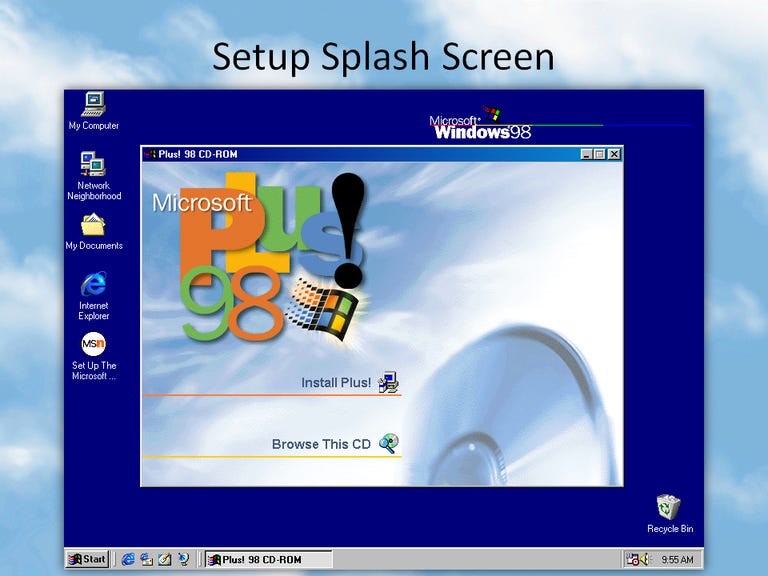This screenshot has height=576, width=768.
Task: Click the Browse This CD magnifier icon
Action: coord(389,444)
